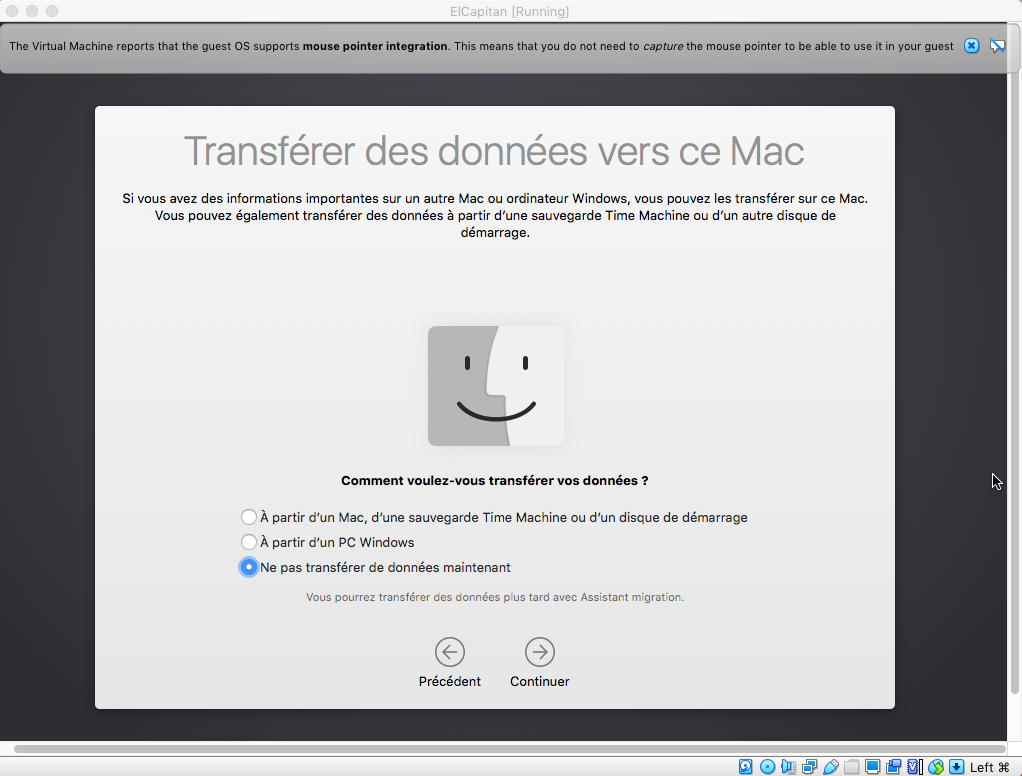Click the 'Assistant migration' hint text
Viewport: 1022px width, 776px height.
[x=495, y=597]
